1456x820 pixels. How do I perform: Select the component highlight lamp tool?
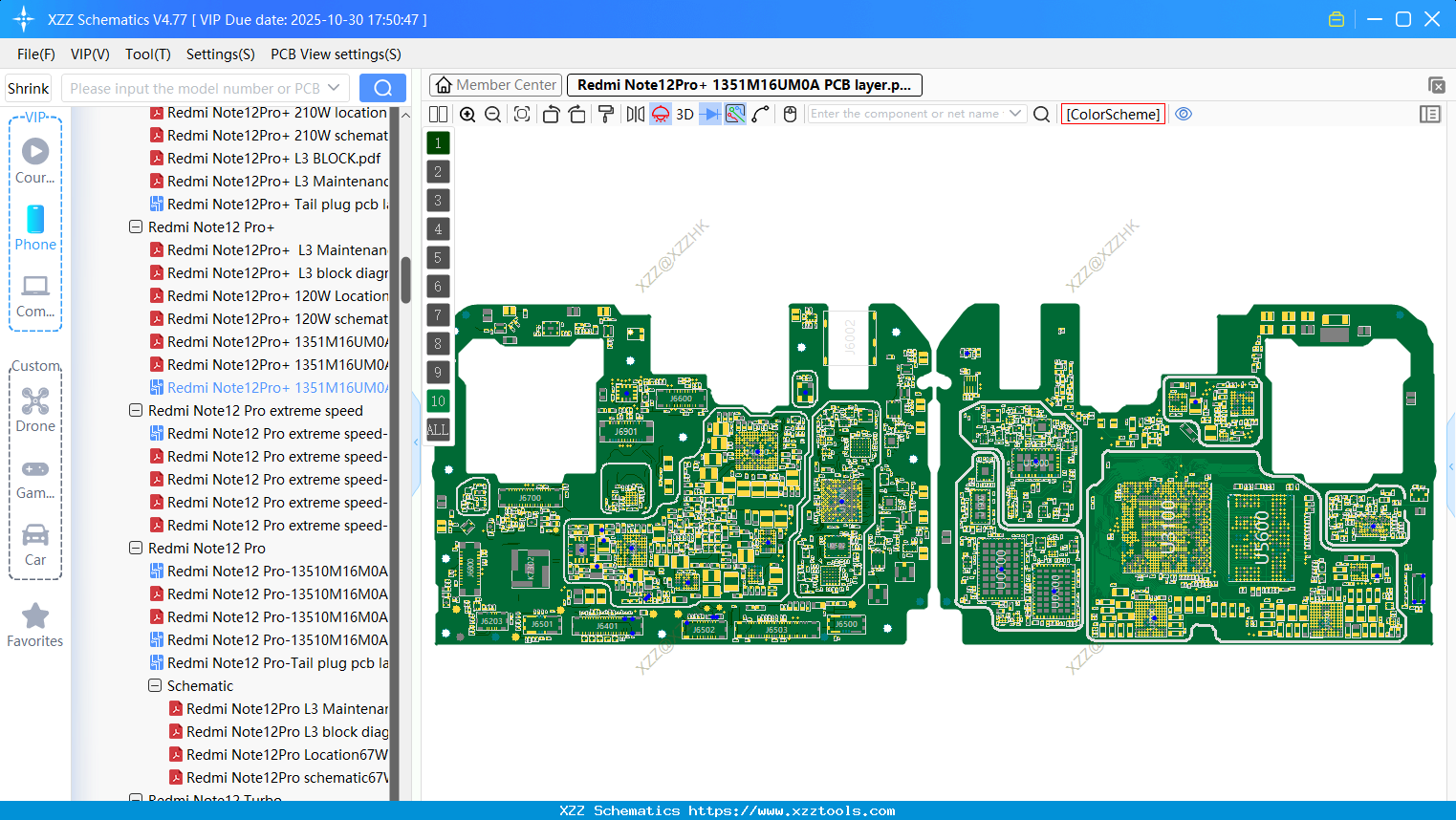(660, 114)
